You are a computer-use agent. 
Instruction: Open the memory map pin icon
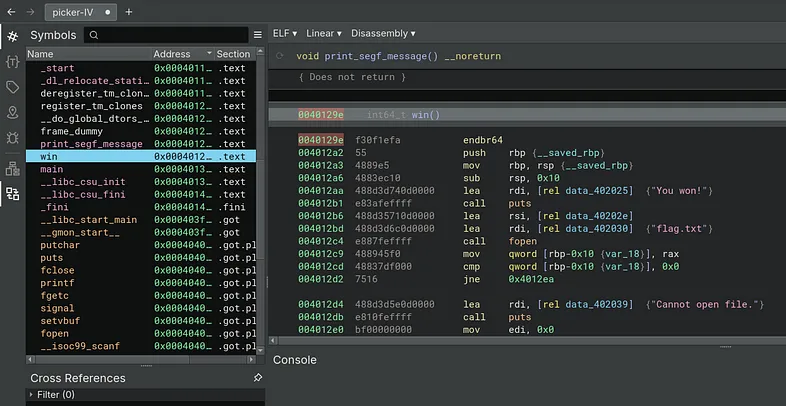point(13,112)
